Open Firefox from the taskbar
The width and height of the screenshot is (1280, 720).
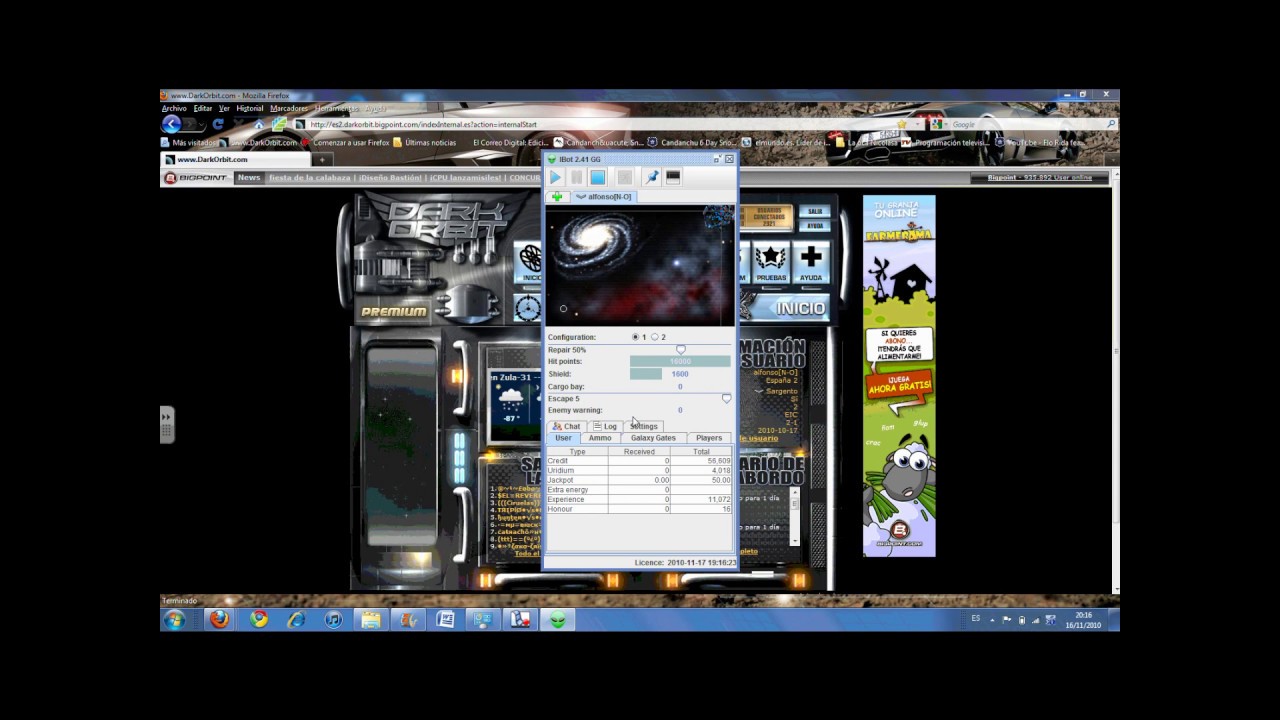coord(219,620)
